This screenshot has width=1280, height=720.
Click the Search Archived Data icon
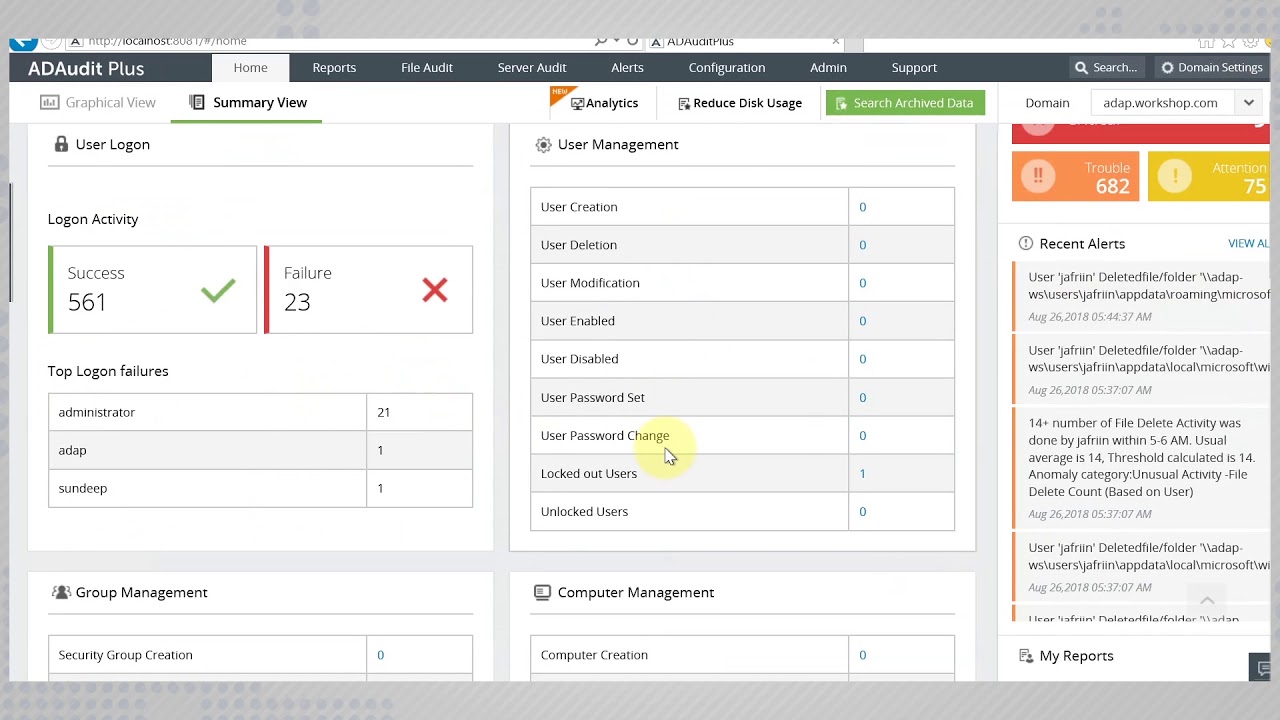point(841,103)
